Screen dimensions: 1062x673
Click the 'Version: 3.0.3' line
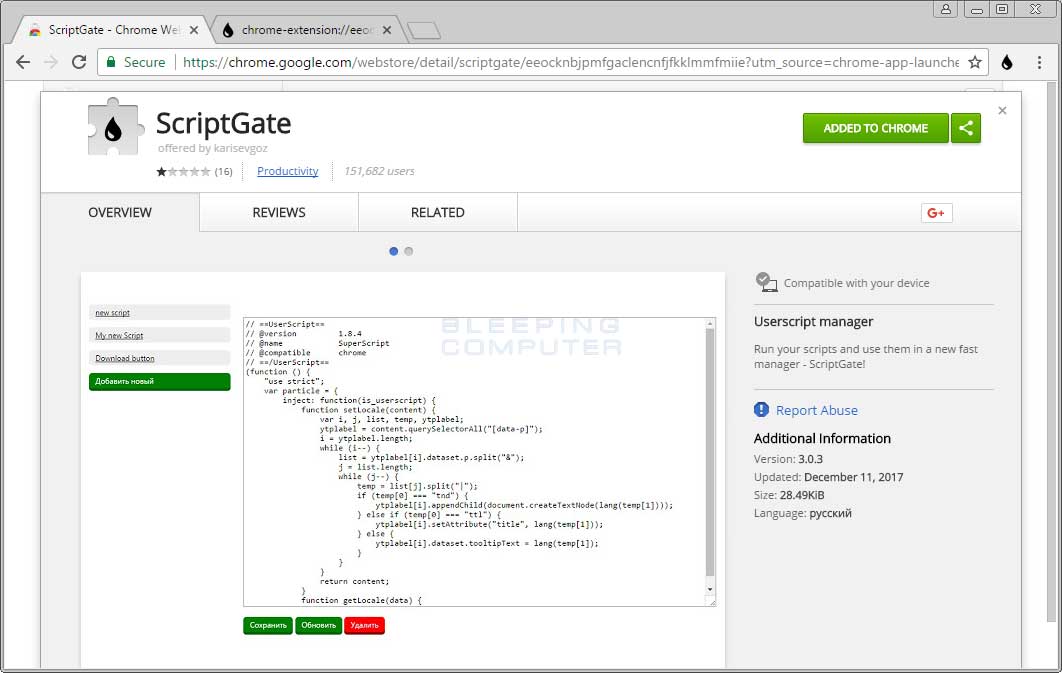tap(788, 459)
